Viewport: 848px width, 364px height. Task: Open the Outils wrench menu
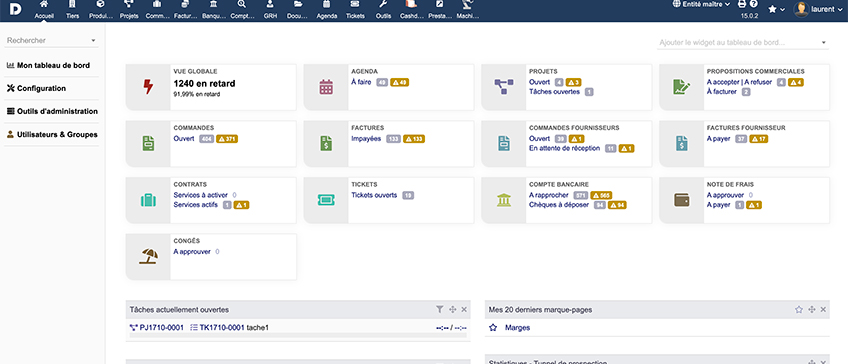(383, 10)
